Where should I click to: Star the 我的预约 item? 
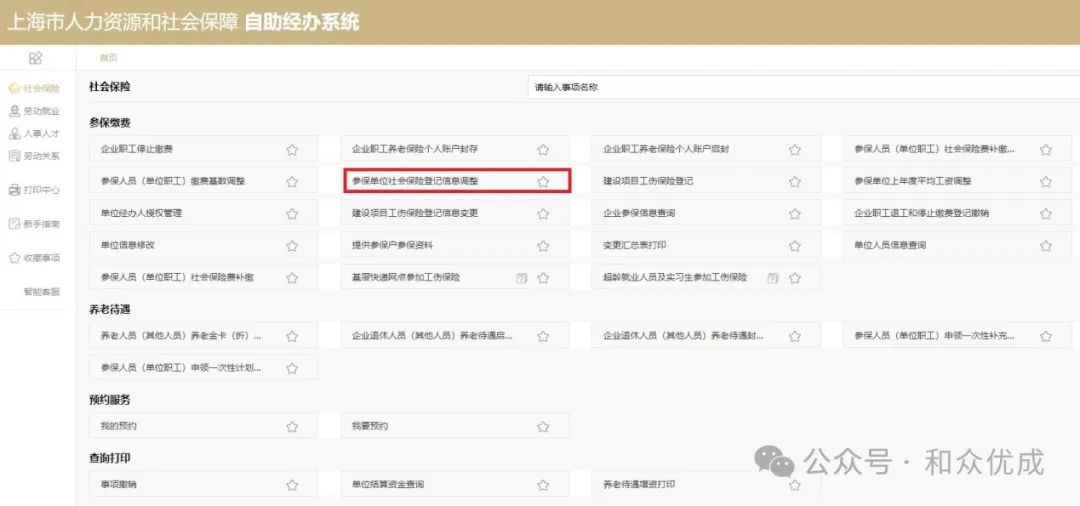(292, 427)
